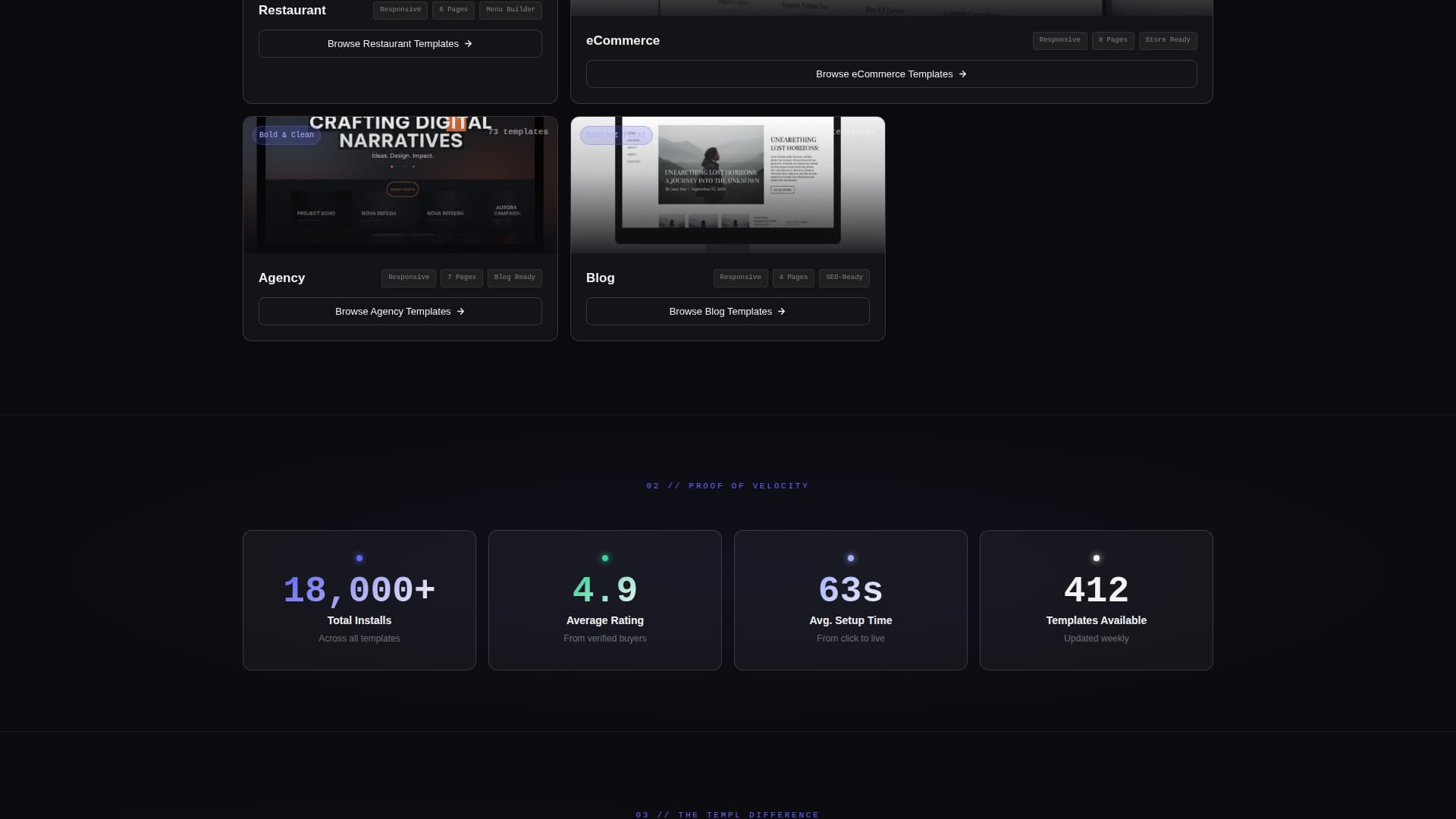Click the purple dot above Total Installs
The height and width of the screenshot is (819, 1456).
pos(359,558)
